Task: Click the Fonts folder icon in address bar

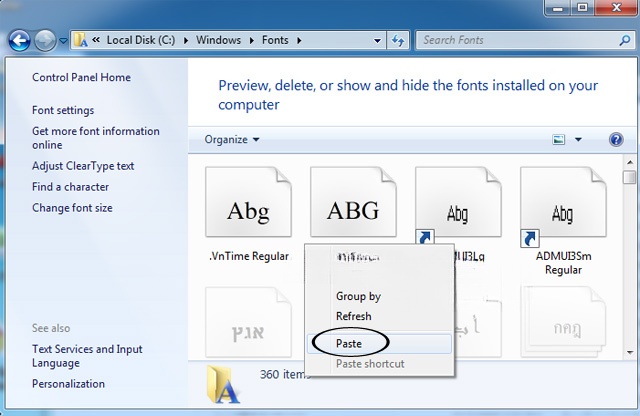Action: tap(80, 40)
